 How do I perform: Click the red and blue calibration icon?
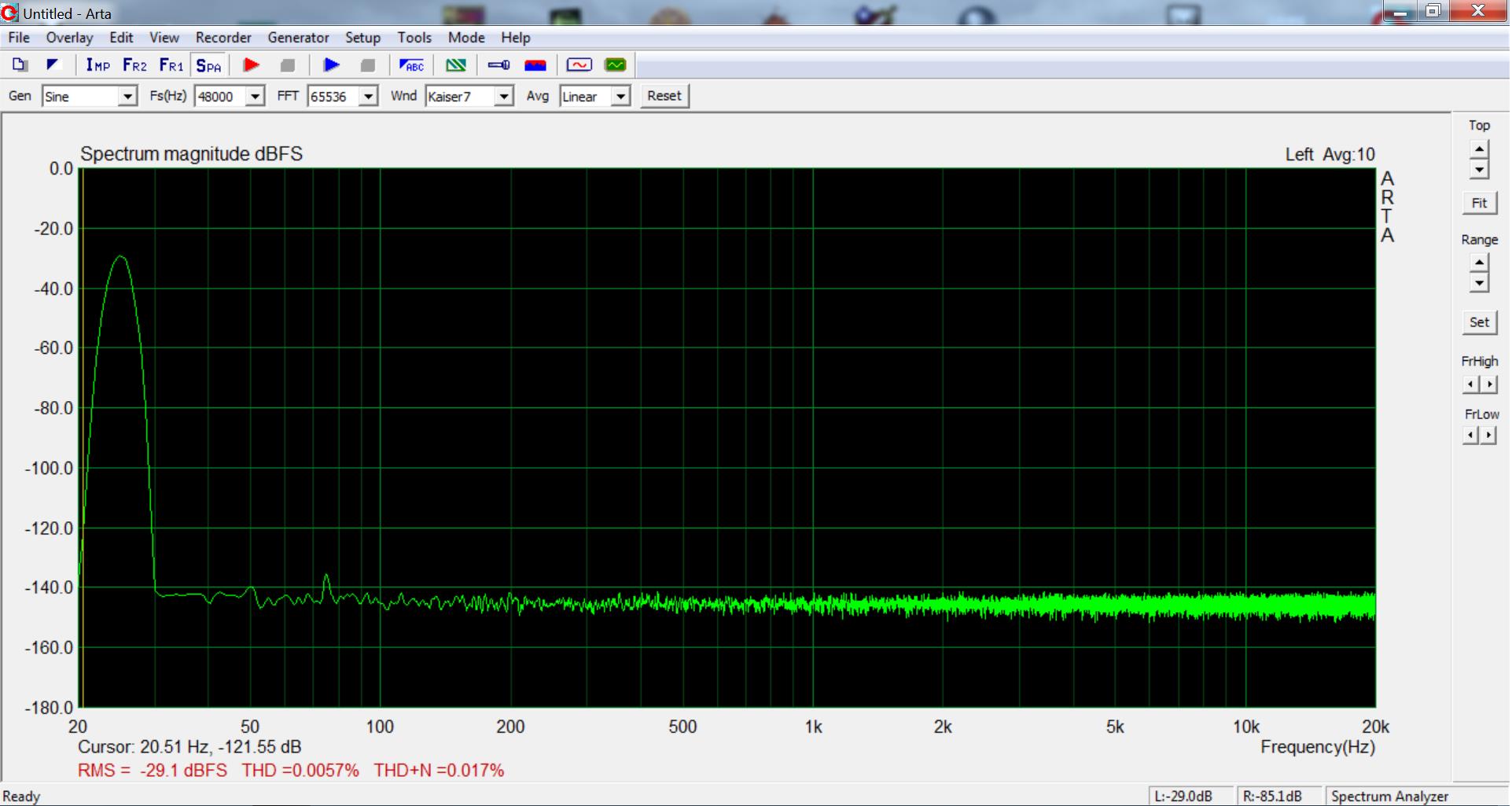tap(535, 65)
